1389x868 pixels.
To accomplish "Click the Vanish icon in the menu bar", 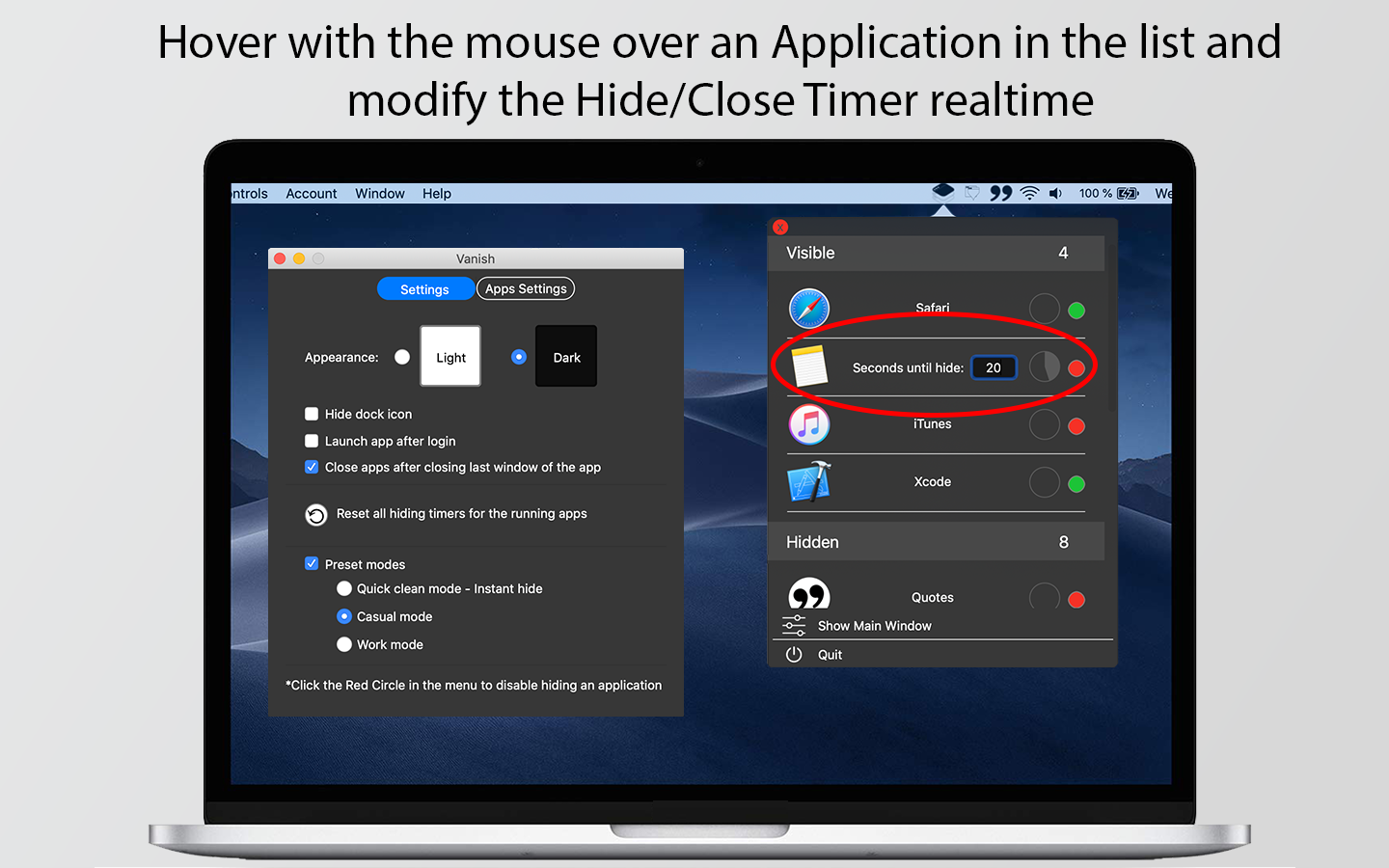I will click(x=943, y=192).
